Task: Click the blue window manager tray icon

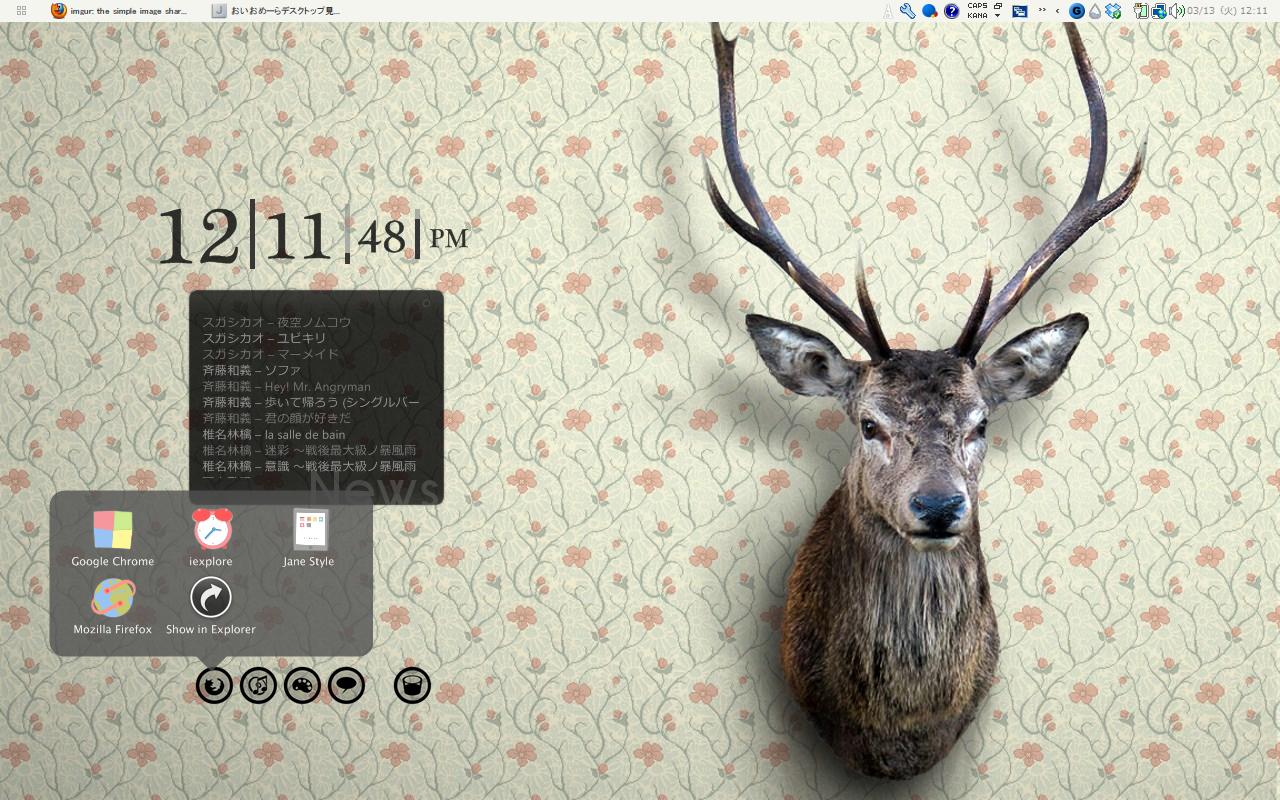Action: tap(1020, 11)
